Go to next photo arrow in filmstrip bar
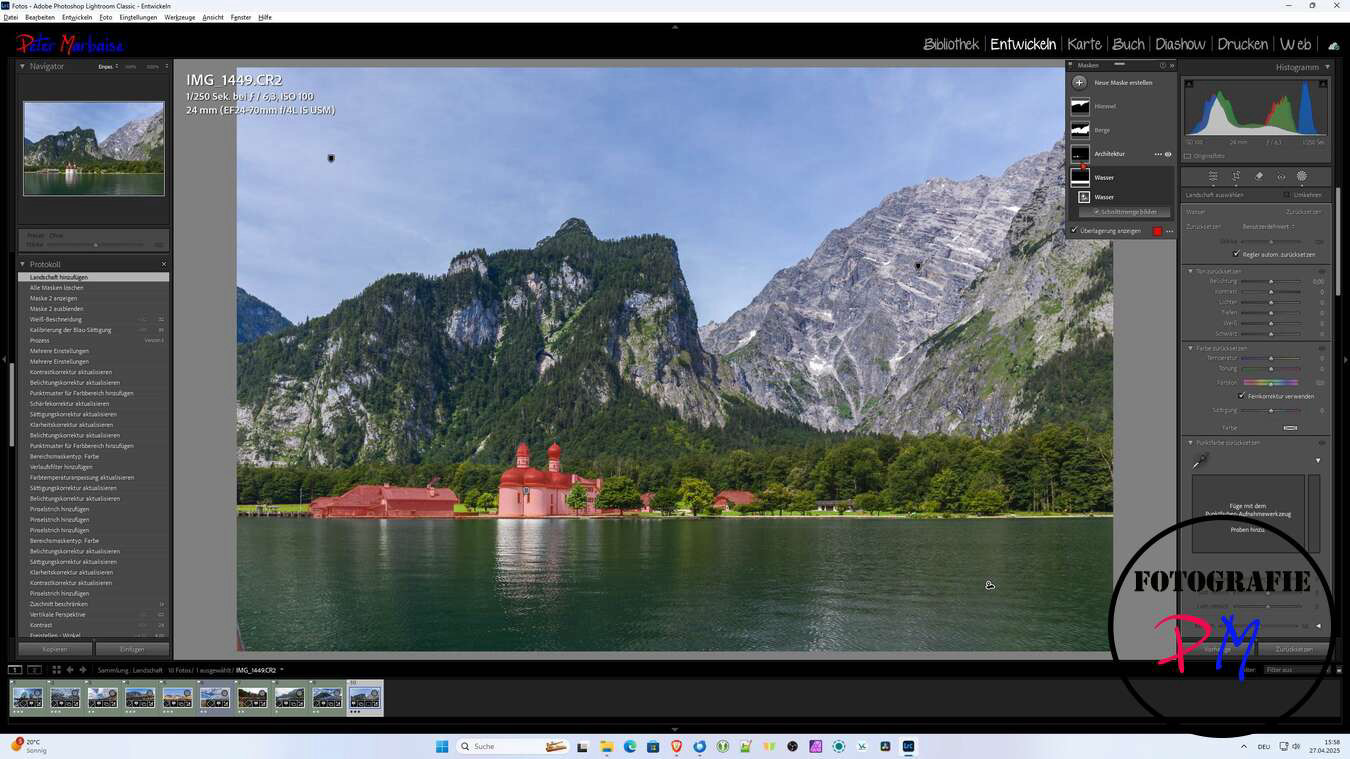The image size is (1350, 759). (83, 670)
